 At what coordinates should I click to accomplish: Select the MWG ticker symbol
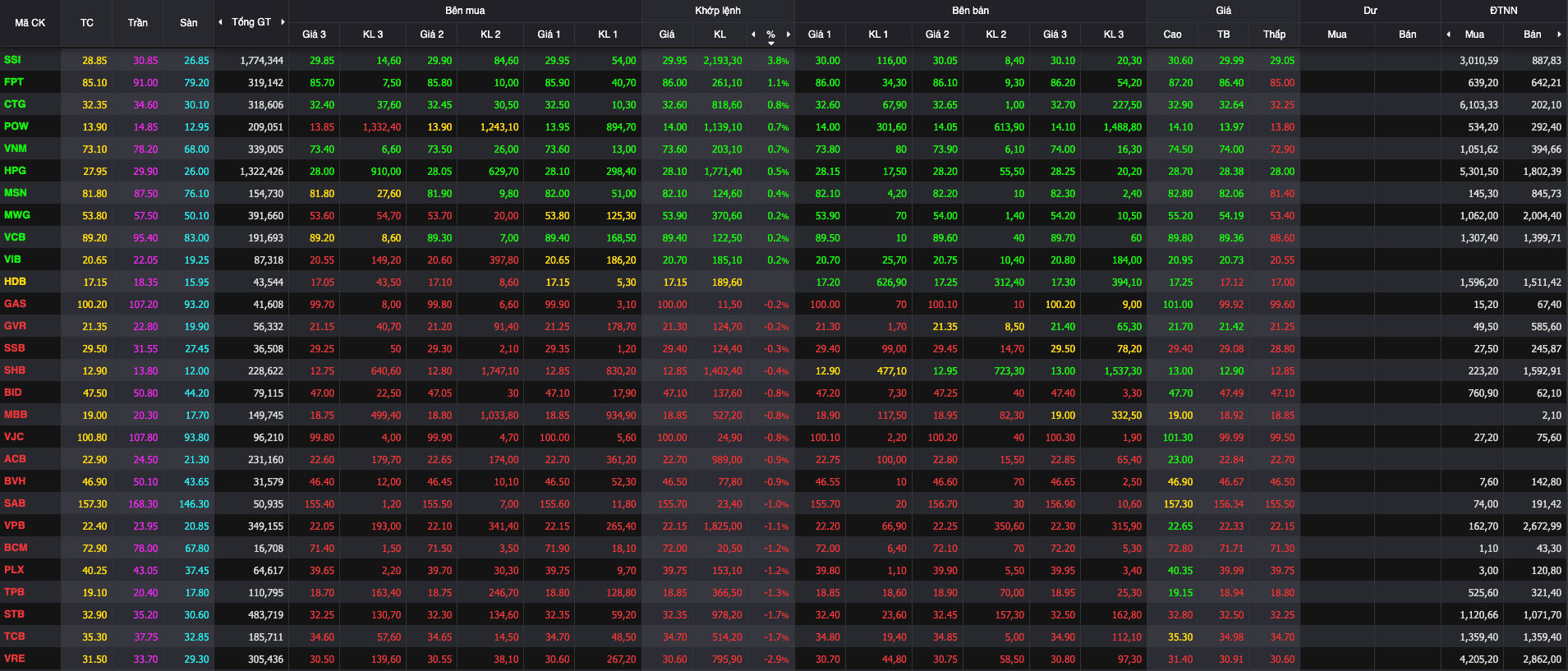(x=17, y=215)
